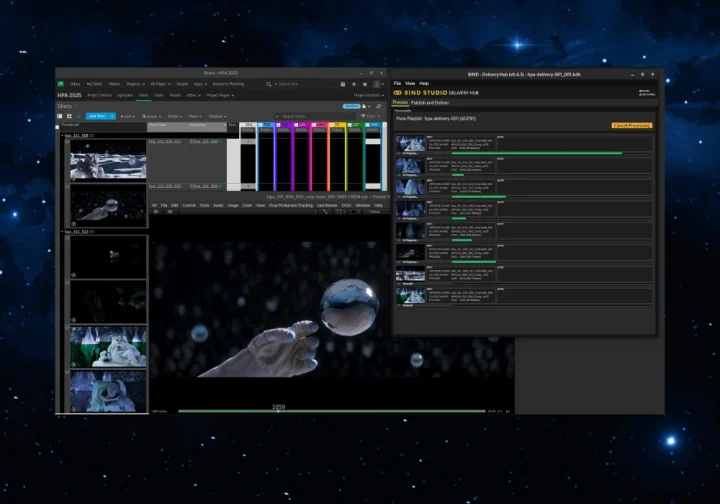720x504 pixels.
Task: Open My Tasks in Flow top navigation
Action: click(94, 84)
